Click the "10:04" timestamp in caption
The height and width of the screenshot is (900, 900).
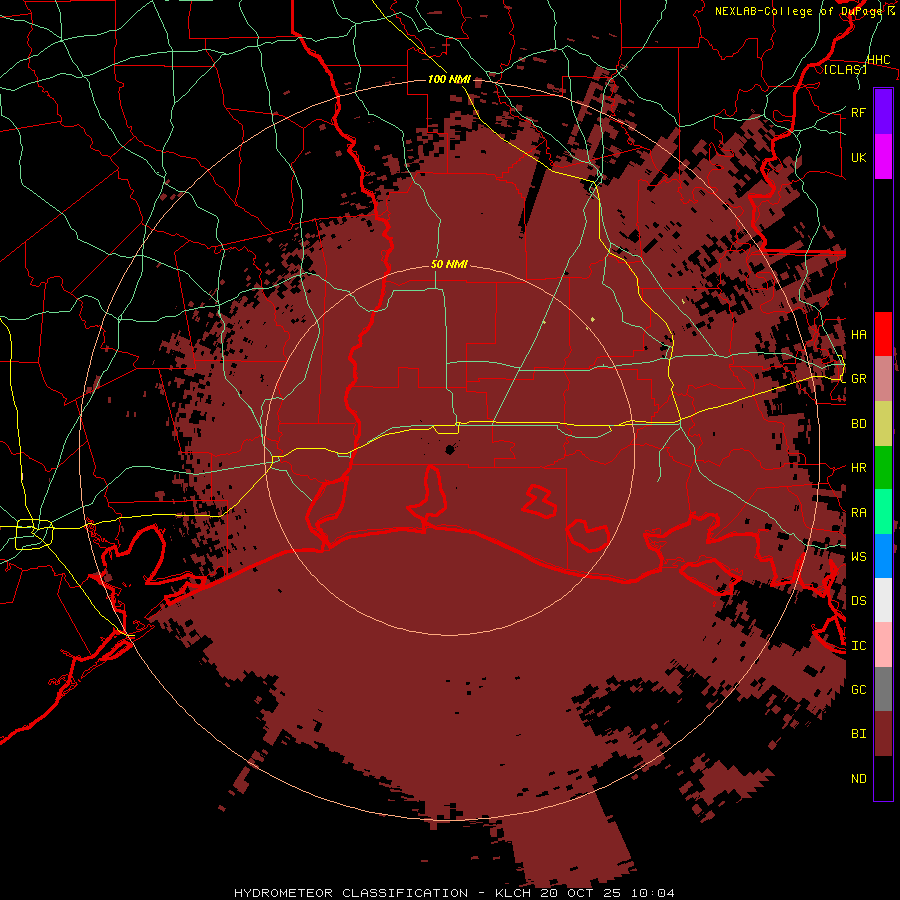point(652,893)
